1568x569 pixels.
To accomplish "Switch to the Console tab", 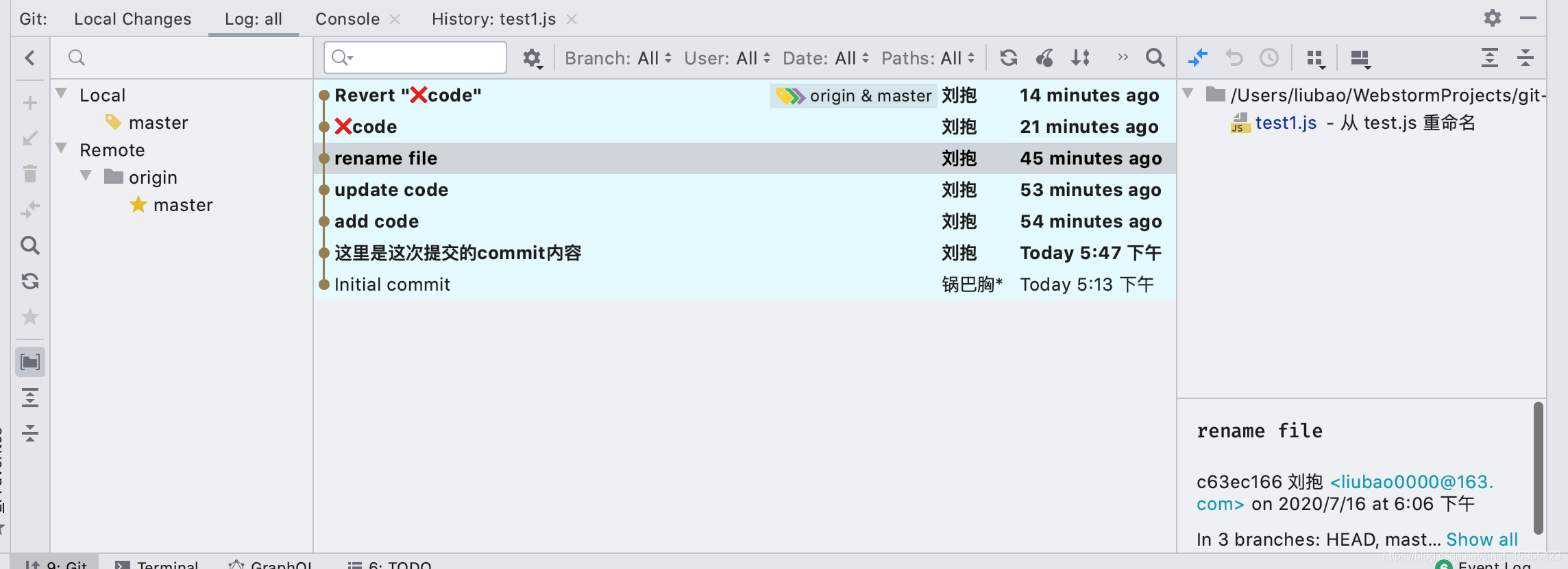I will point(347,19).
